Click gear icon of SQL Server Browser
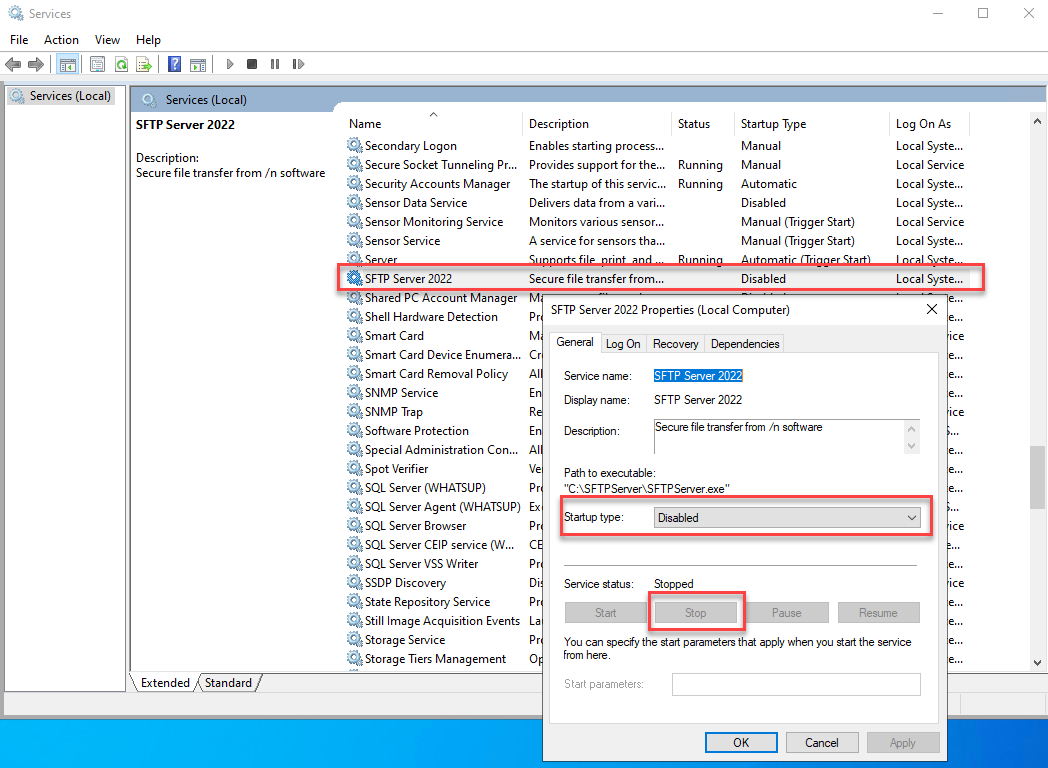The height and width of the screenshot is (768, 1048). pos(355,525)
